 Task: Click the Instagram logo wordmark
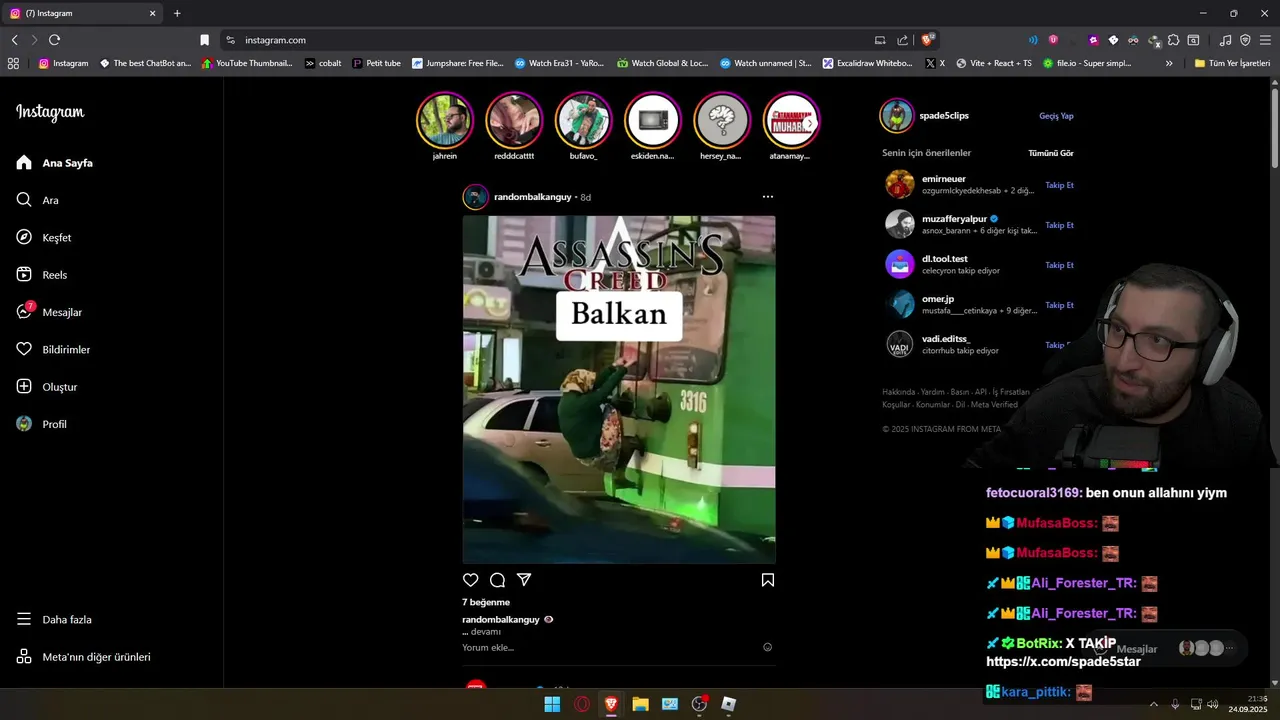coord(50,112)
